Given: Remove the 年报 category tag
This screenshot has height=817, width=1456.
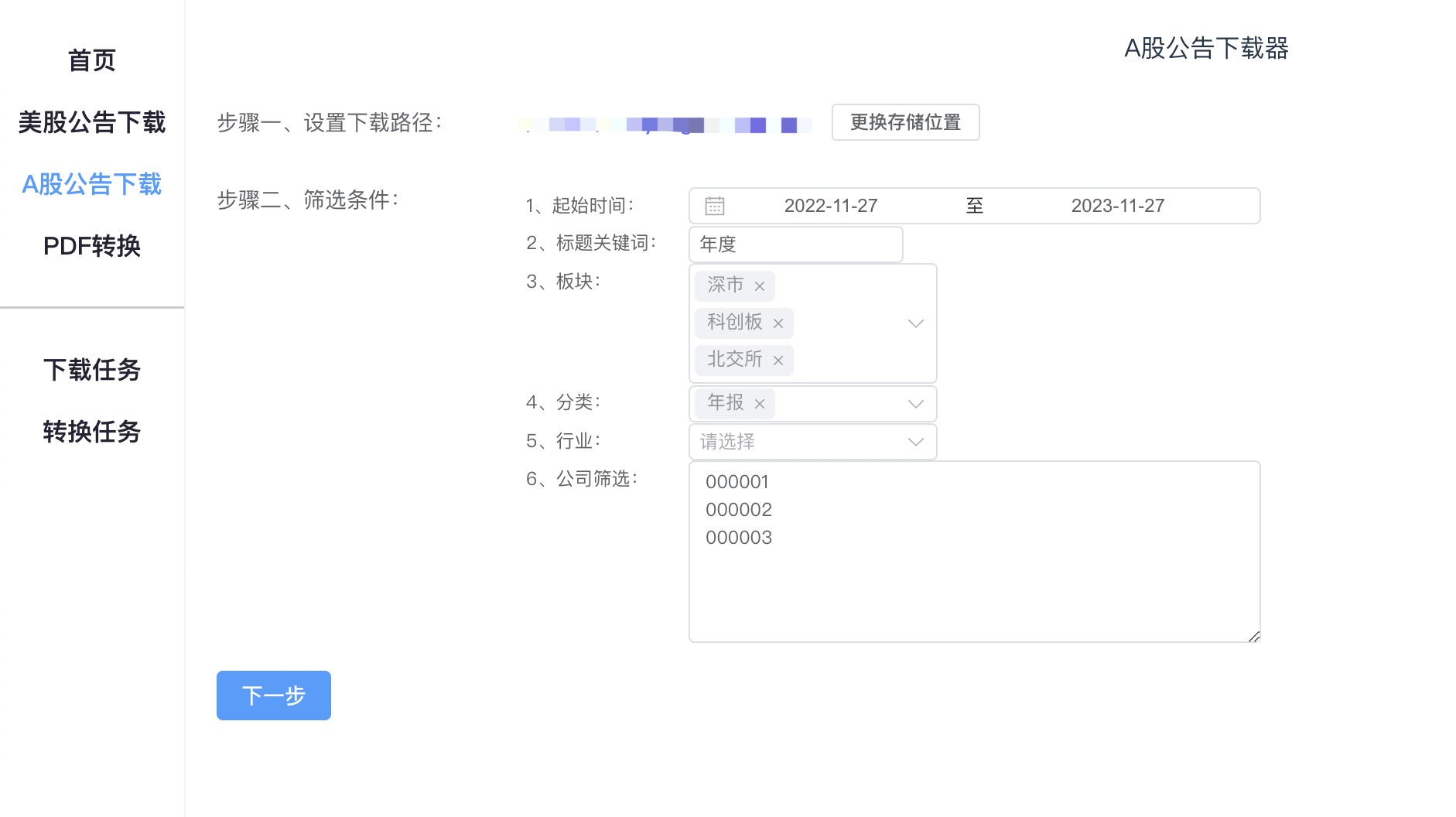Looking at the screenshot, I should click(x=760, y=404).
